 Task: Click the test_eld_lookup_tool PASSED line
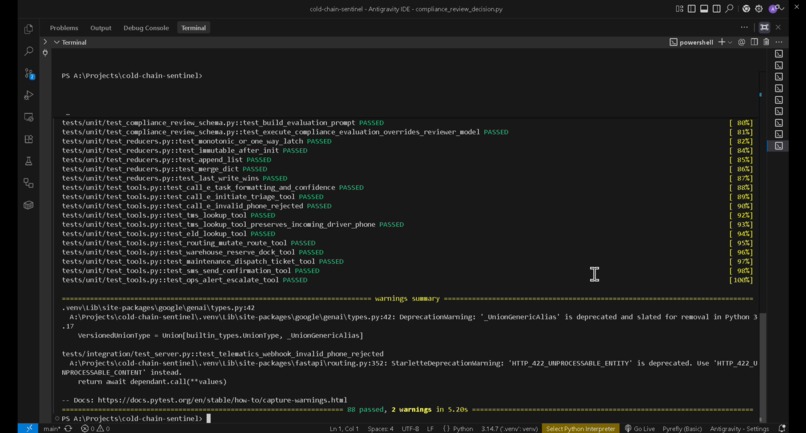coord(169,233)
